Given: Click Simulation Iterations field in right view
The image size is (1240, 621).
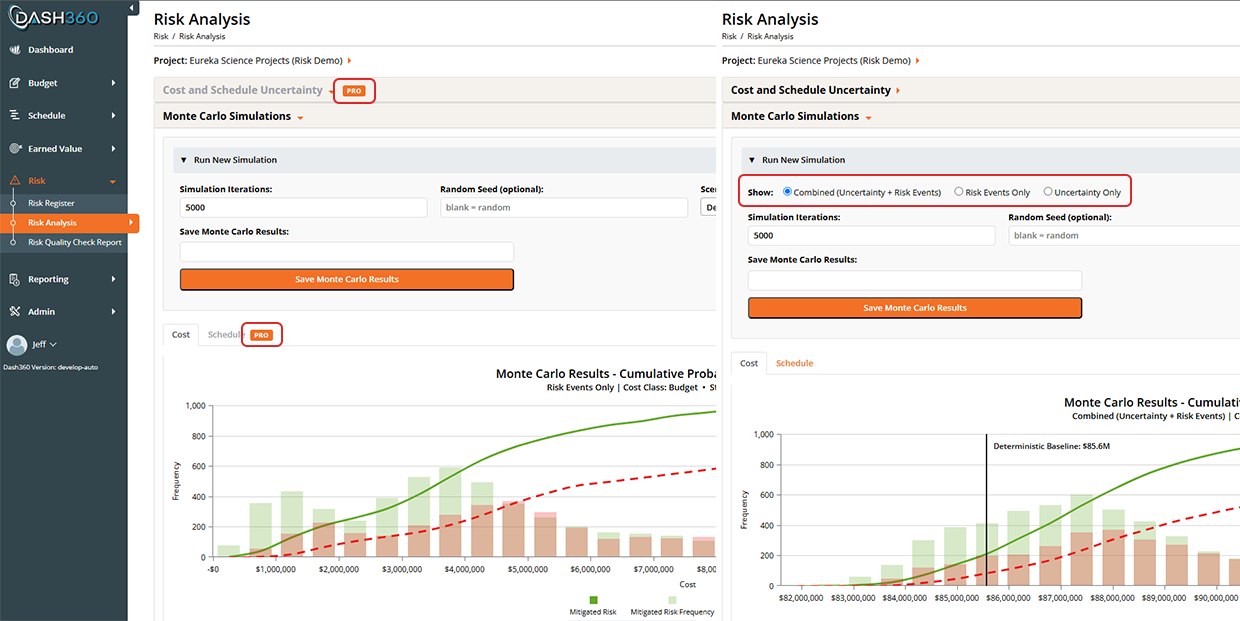Looking at the screenshot, I should pos(872,236).
